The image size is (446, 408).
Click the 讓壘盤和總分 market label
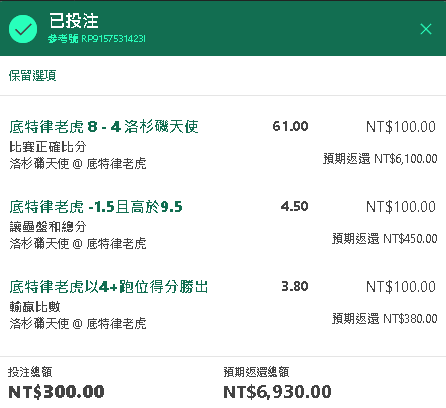[48, 227]
